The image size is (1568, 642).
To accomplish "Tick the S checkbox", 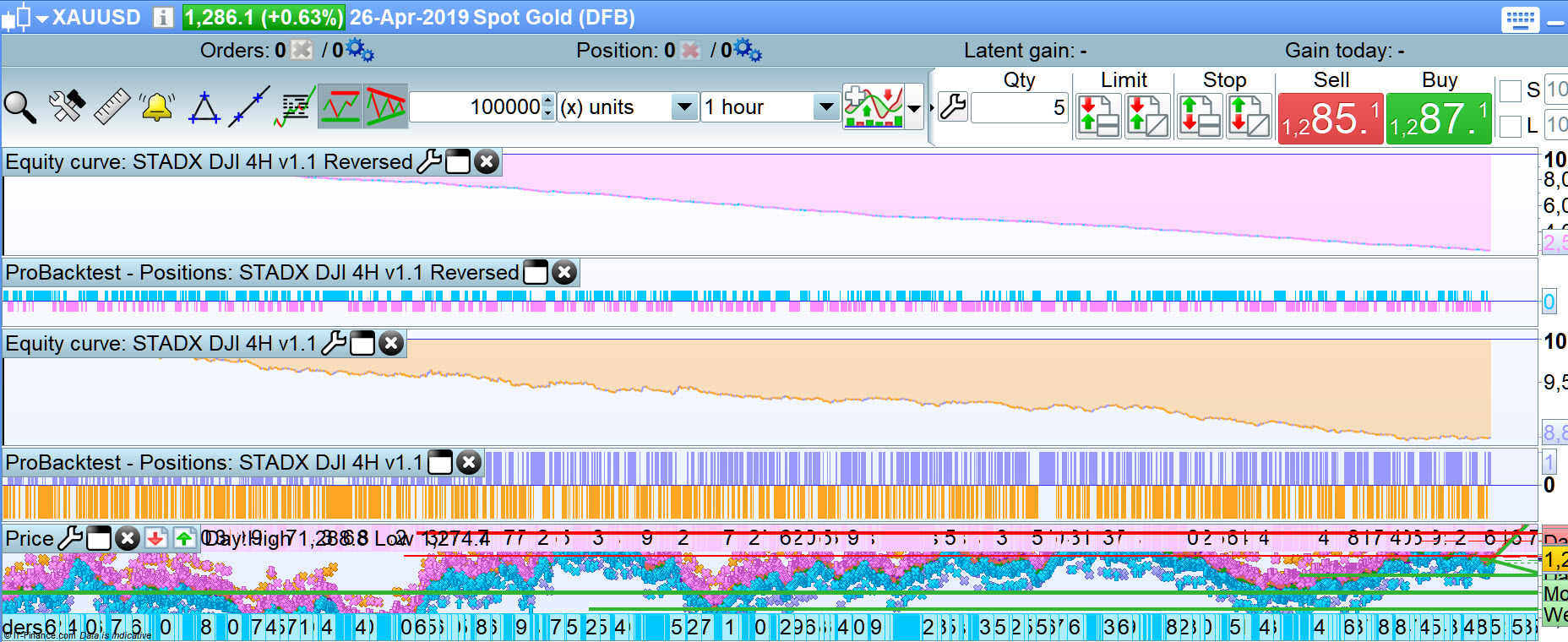I will click(x=1510, y=90).
